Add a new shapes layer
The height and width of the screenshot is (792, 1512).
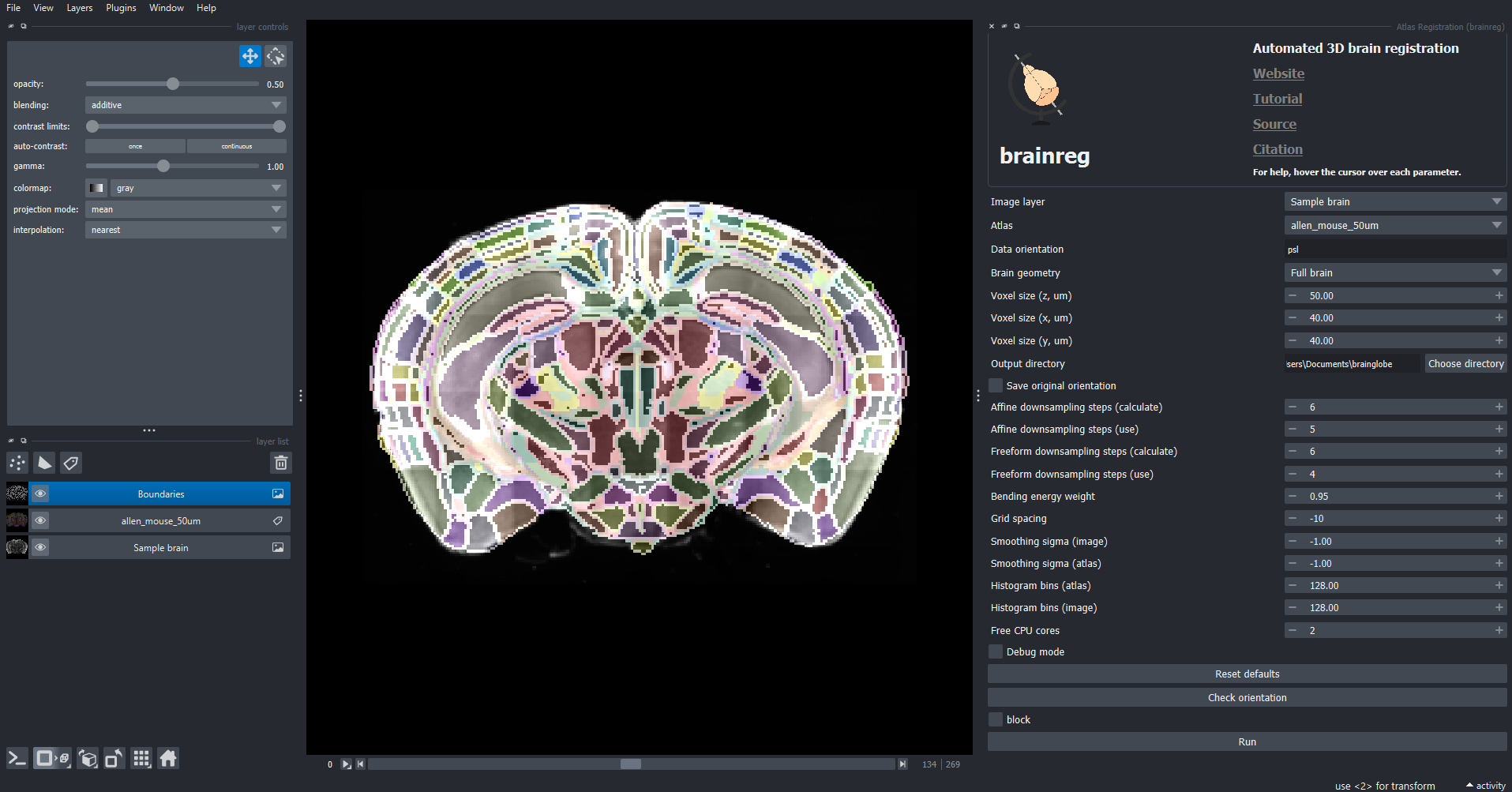(44, 463)
